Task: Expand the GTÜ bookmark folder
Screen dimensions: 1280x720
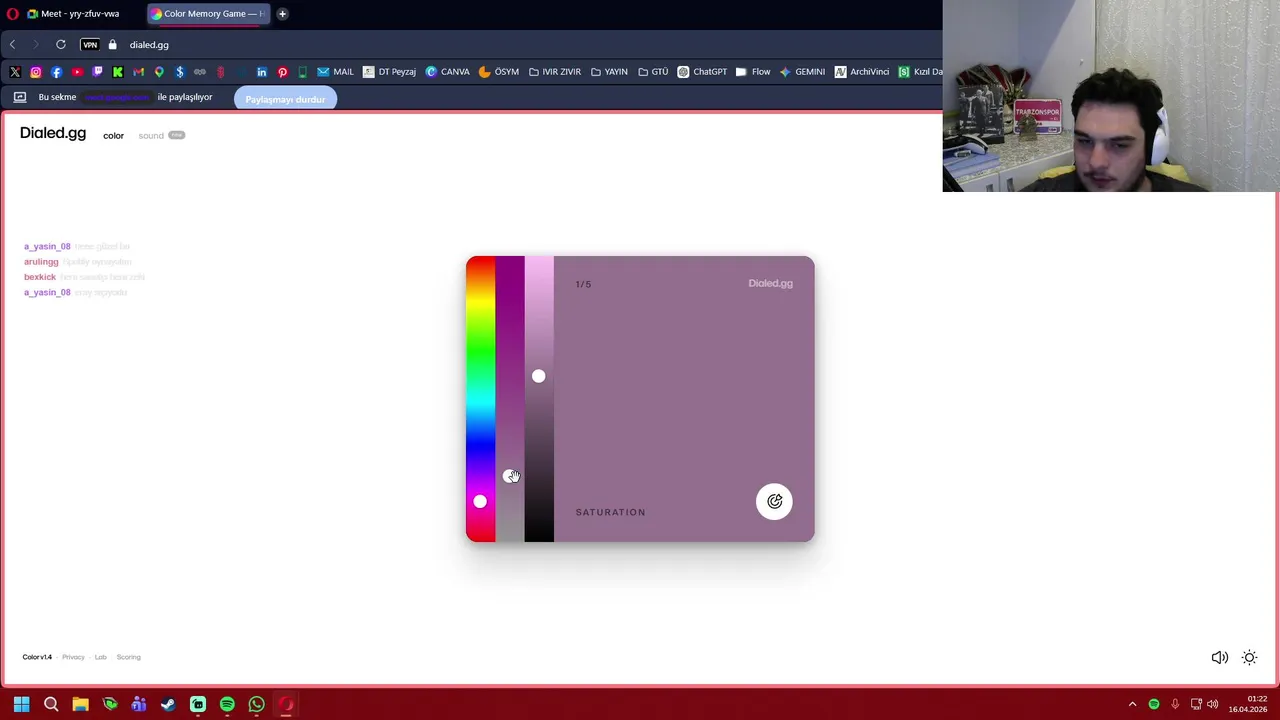Action: [653, 72]
